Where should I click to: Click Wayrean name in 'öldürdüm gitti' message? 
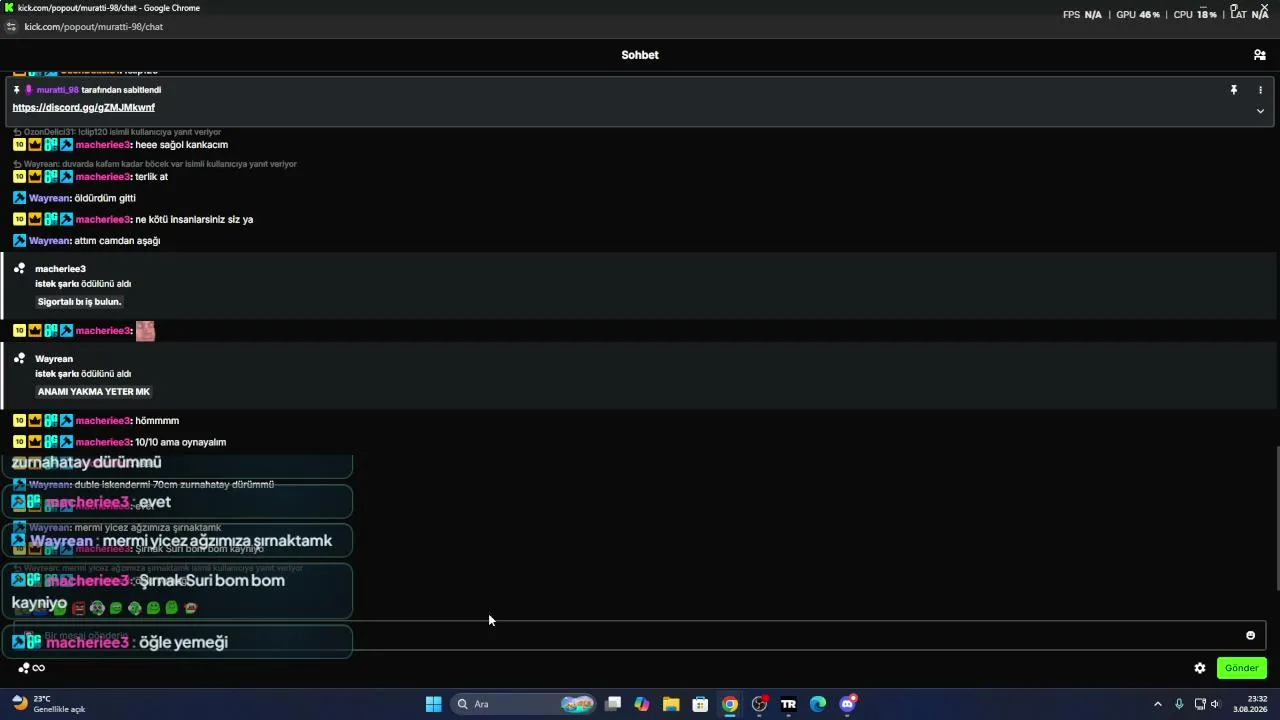49,198
